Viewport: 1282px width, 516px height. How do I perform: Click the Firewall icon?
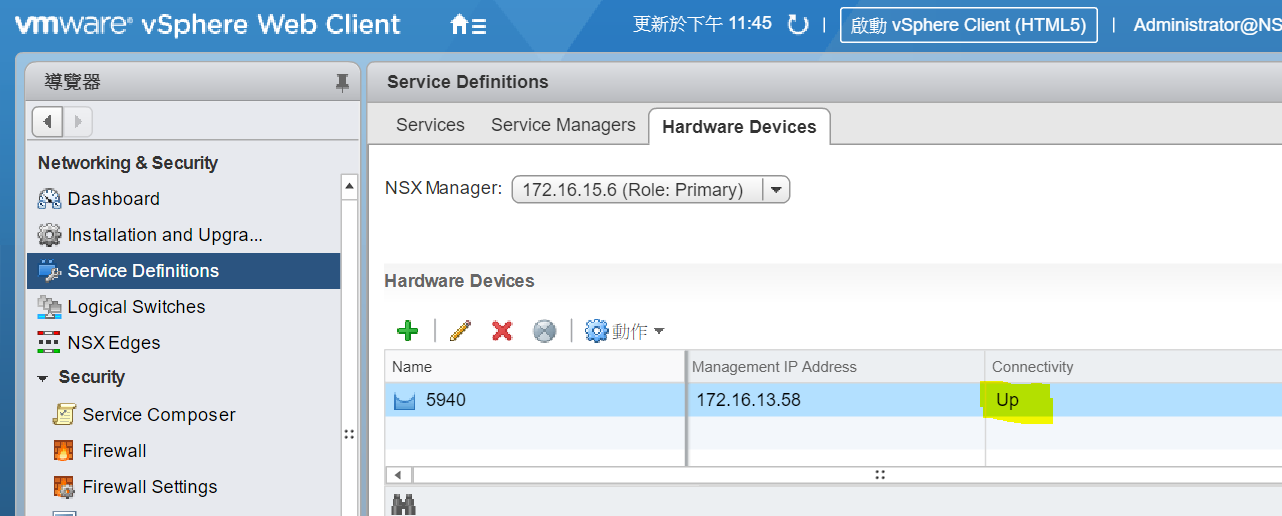tap(64, 450)
